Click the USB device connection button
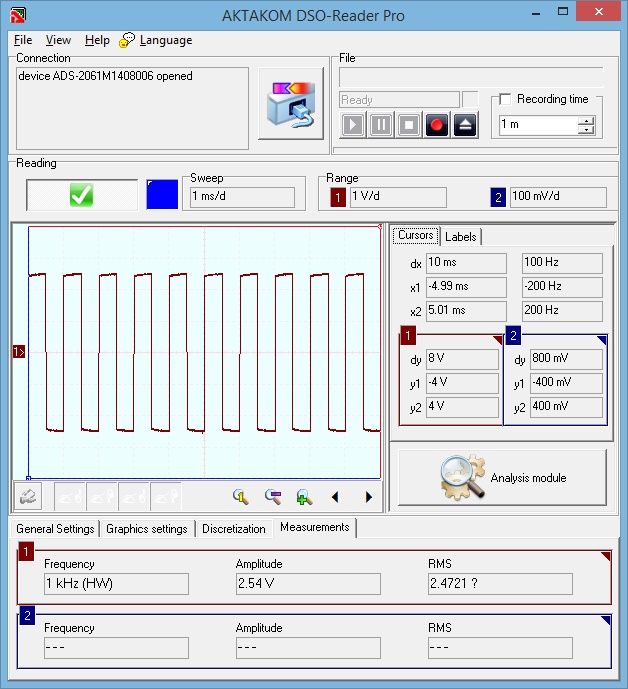 [291, 104]
